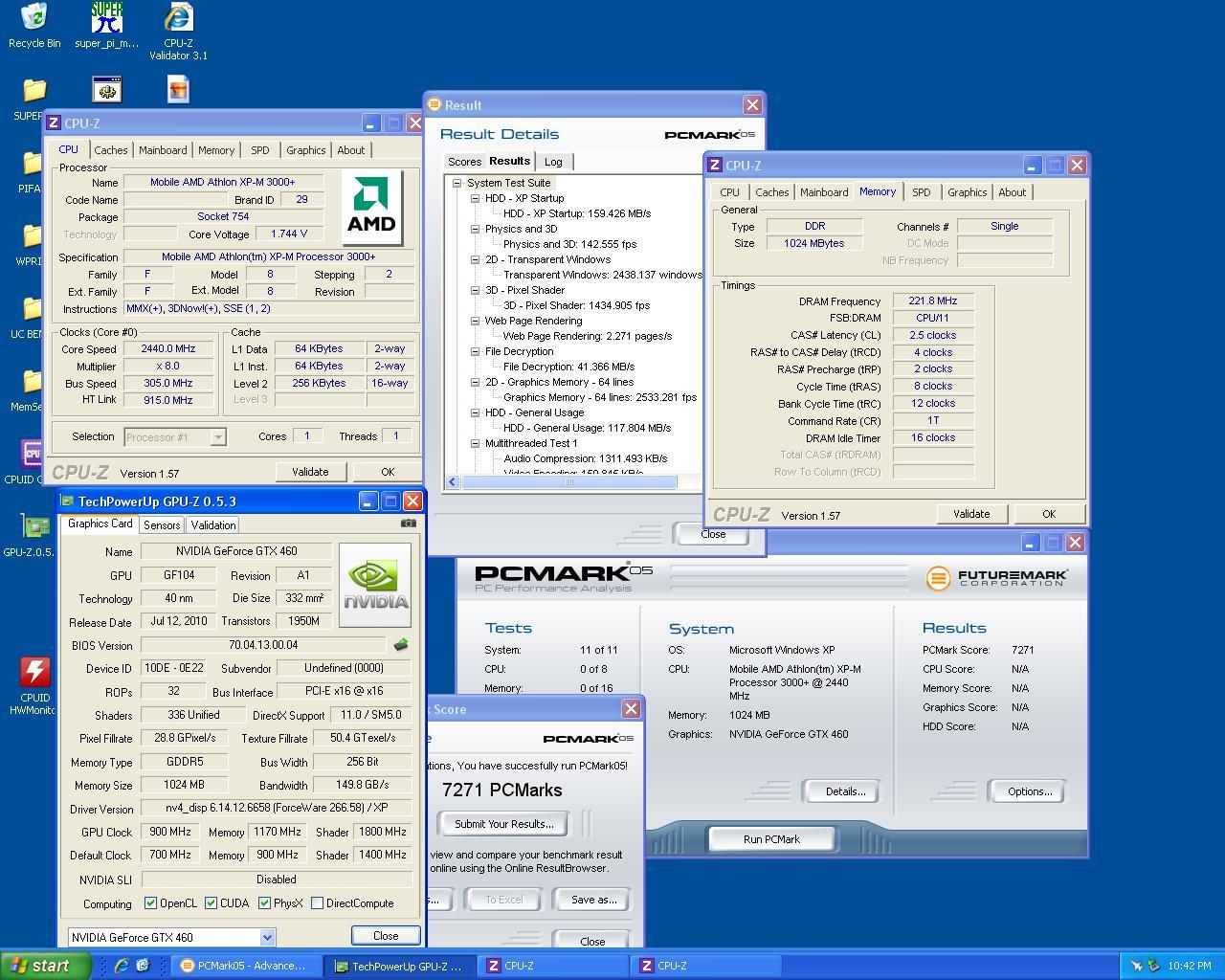Screen dimensions: 1225x980
Task: Toggle the OpenCL checkbox
Action: click(150, 902)
